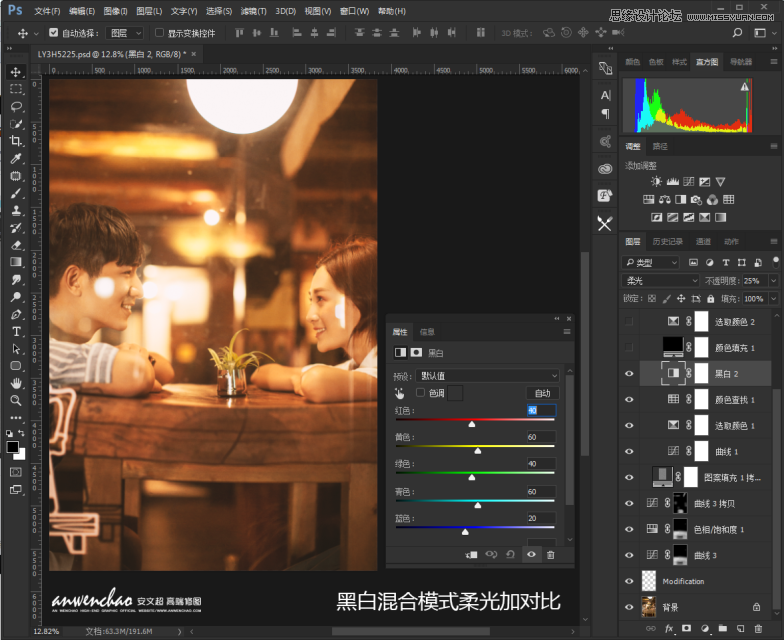Toggle adjustment visibility eye in Properties
This screenshot has height=640, width=784.
[x=531, y=554]
